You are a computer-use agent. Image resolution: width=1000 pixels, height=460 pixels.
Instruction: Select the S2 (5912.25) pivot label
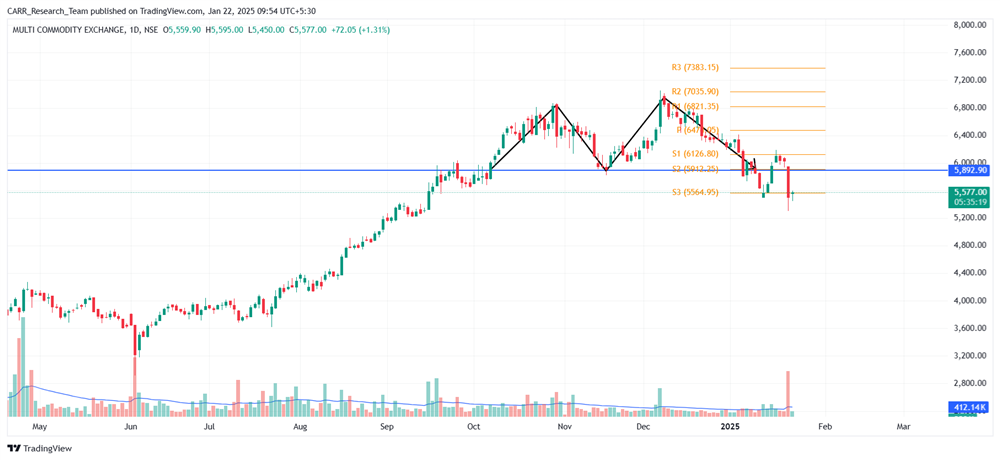point(696,169)
